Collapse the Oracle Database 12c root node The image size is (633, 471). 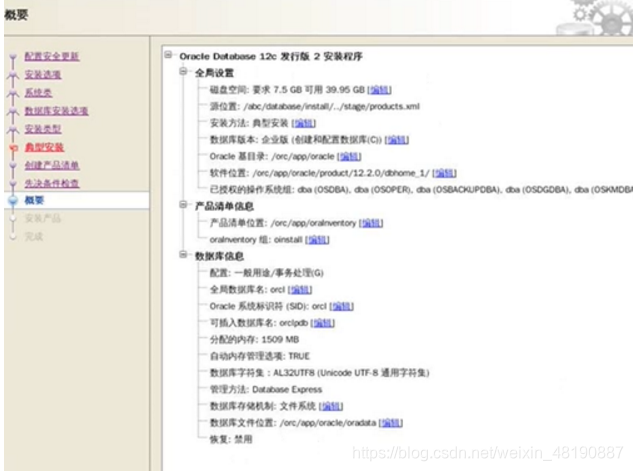(x=168, y=55)
